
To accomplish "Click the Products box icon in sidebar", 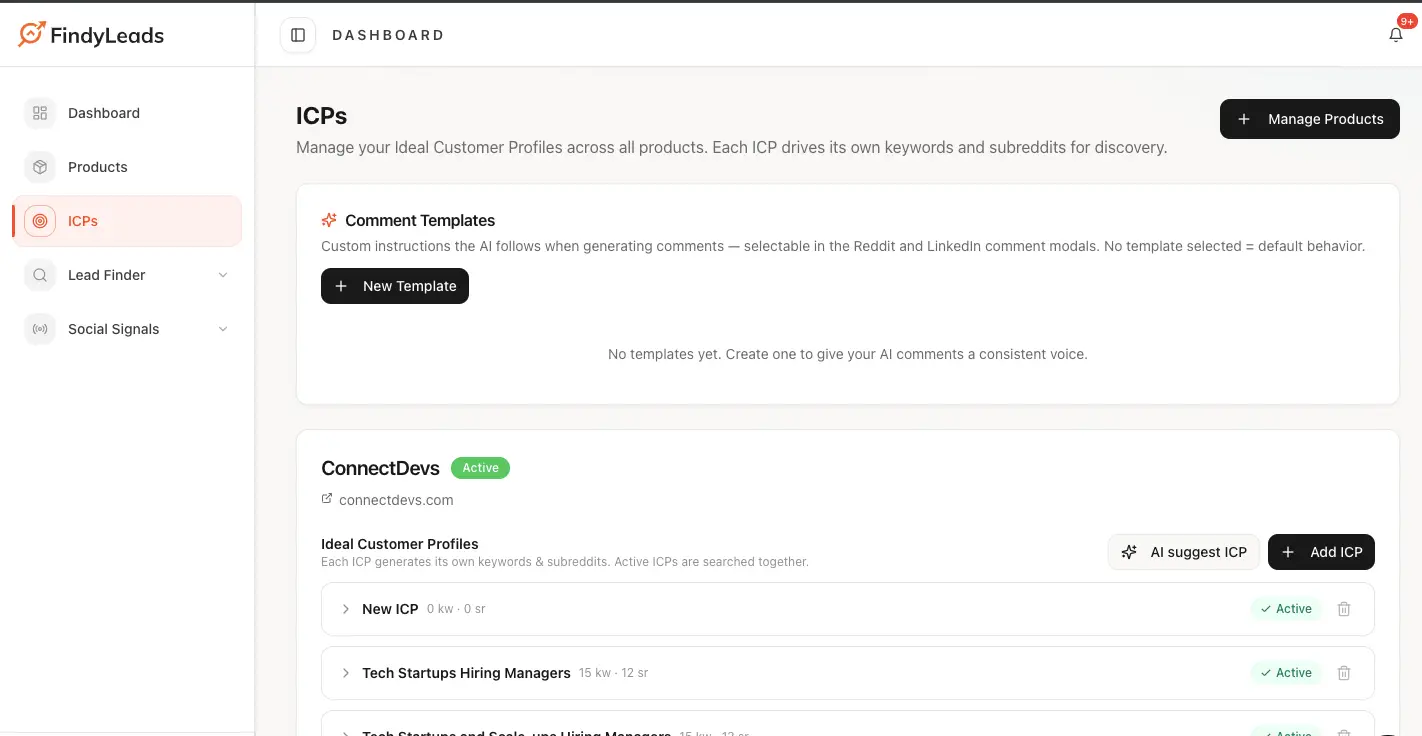I will 40,167.
